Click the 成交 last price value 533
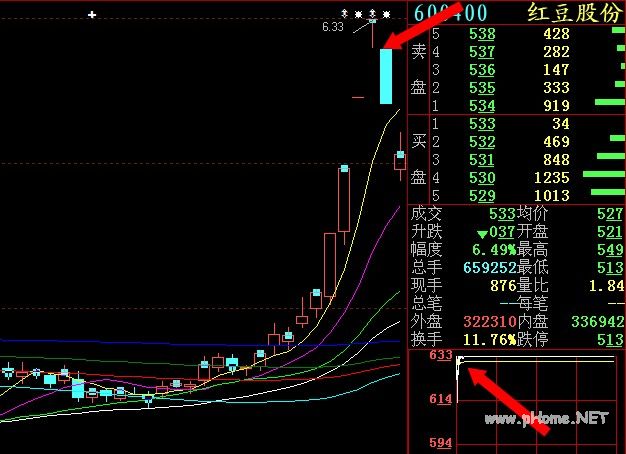The image size is (626, 454). (x=502, y=214)
